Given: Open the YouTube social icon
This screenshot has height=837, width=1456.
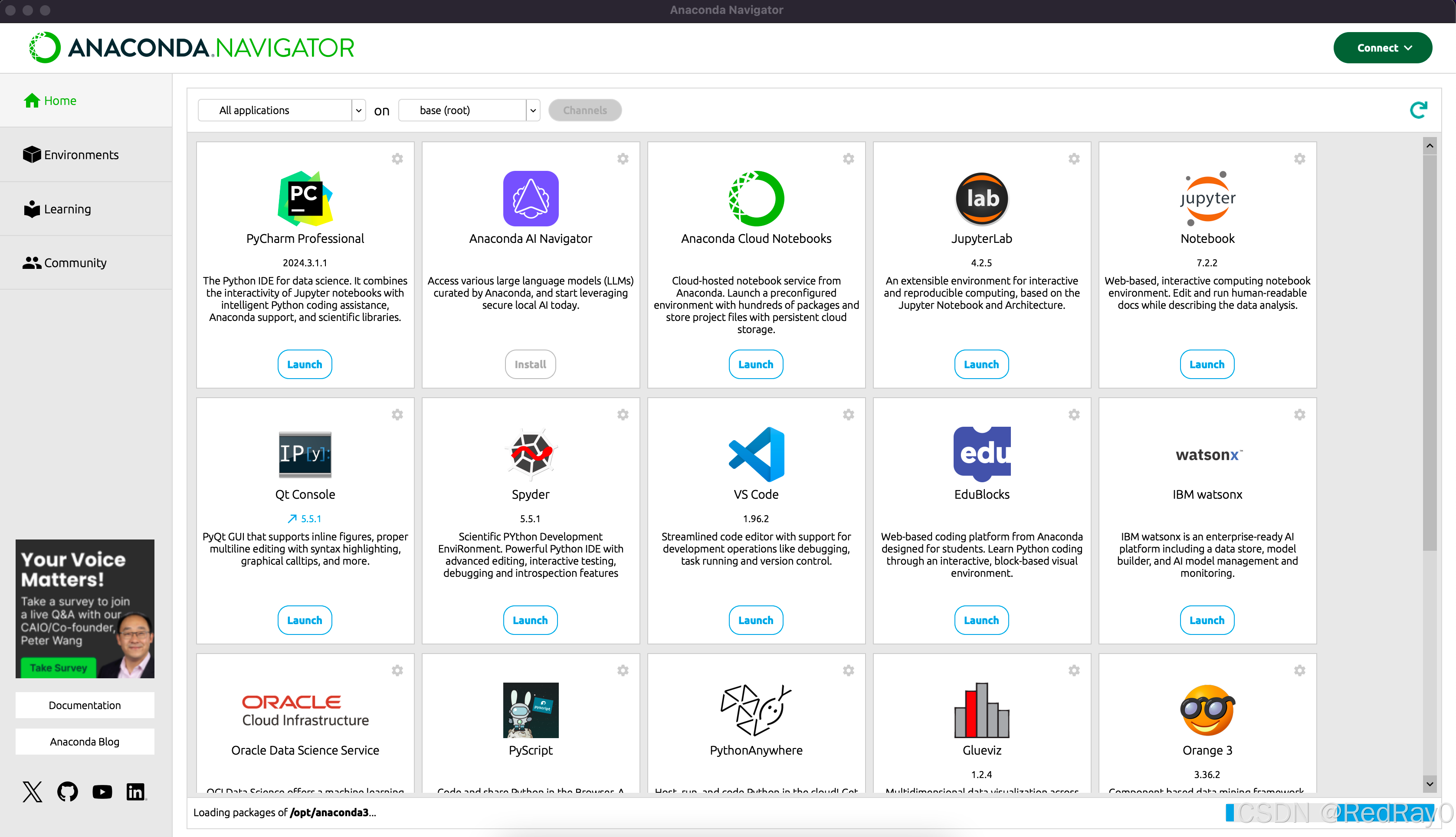Looking at the screenshot, I should pos(102,791).
